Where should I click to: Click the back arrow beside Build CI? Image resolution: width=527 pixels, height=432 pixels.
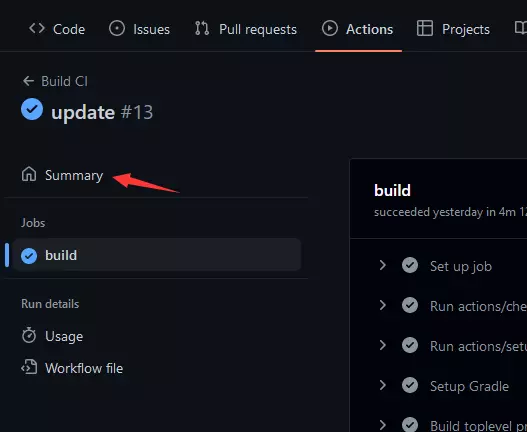click(x=28, y=81)
